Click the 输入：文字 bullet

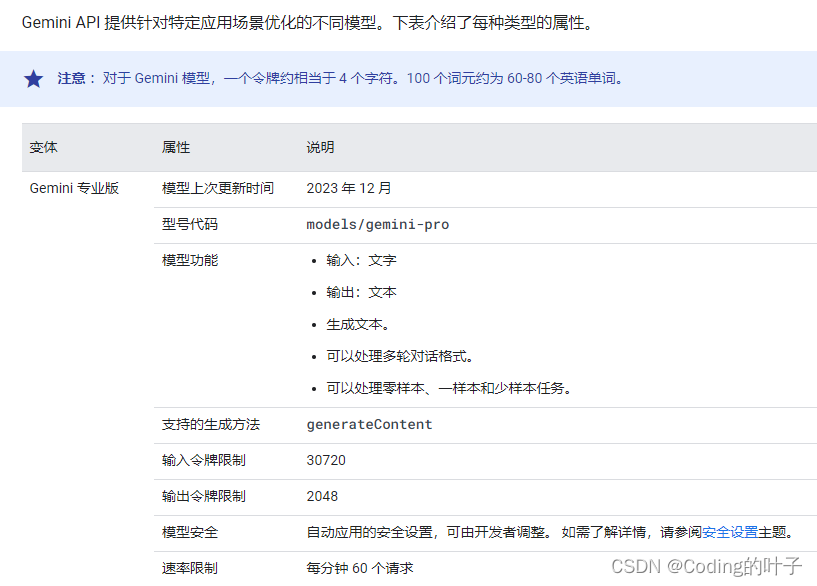coord(361,260)
